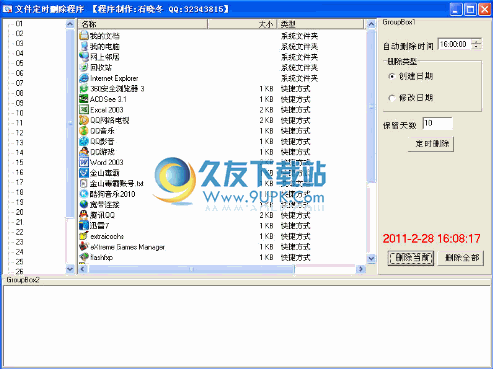Screen dimensions: 493x369
Task: Click the 360安全浏览器 3 icon
Action: [x=84, y=89]
